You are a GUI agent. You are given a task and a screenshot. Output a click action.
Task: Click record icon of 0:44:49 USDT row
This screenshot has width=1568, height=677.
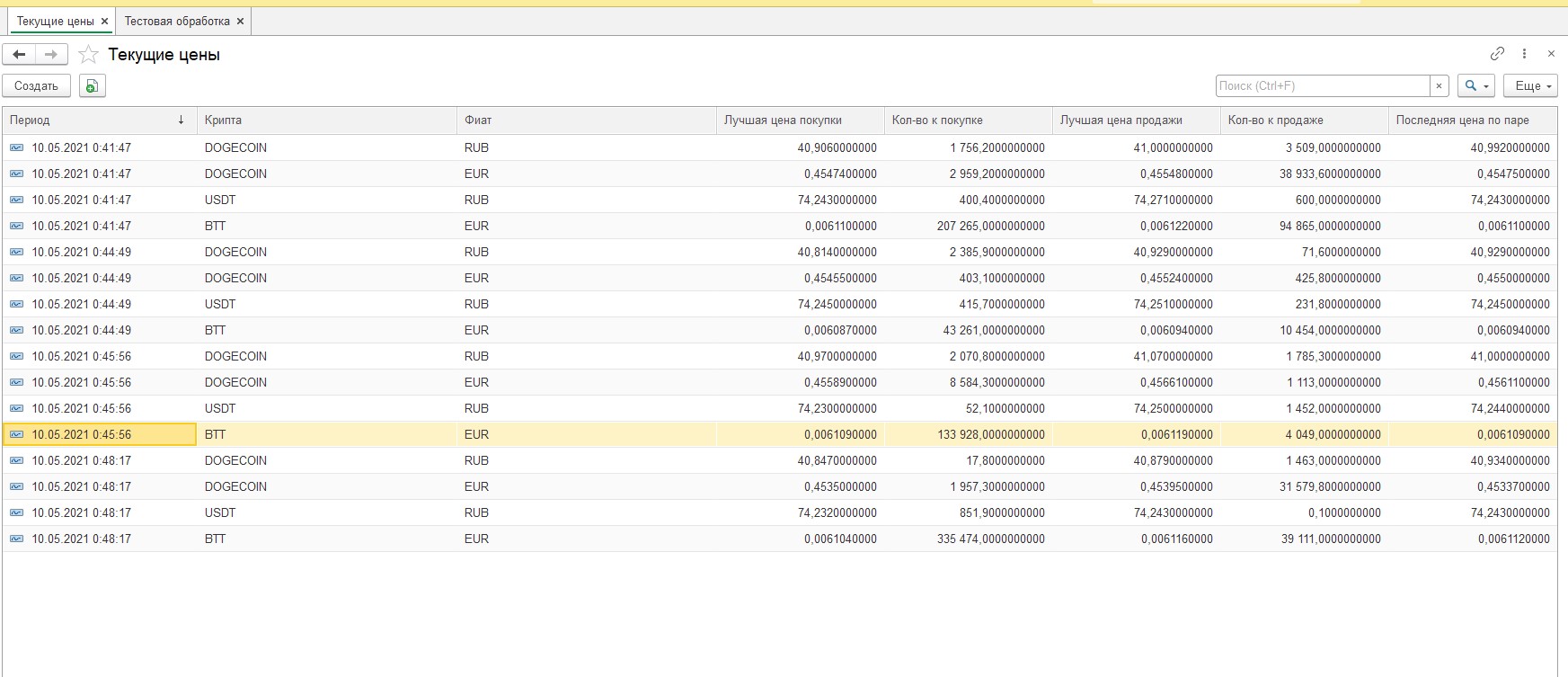[16, 304]
